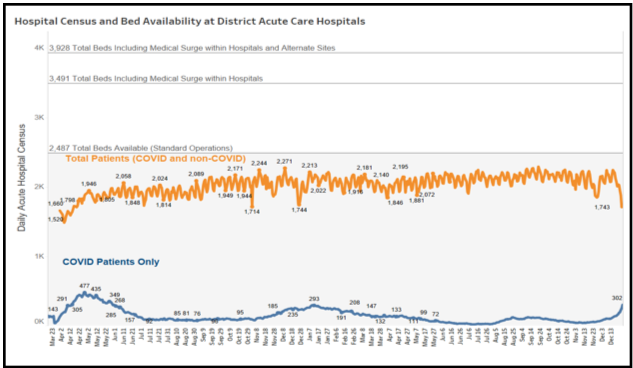Click the 185 COVID data label
Screen dimensions: 633x368
[x=272, y=307]
